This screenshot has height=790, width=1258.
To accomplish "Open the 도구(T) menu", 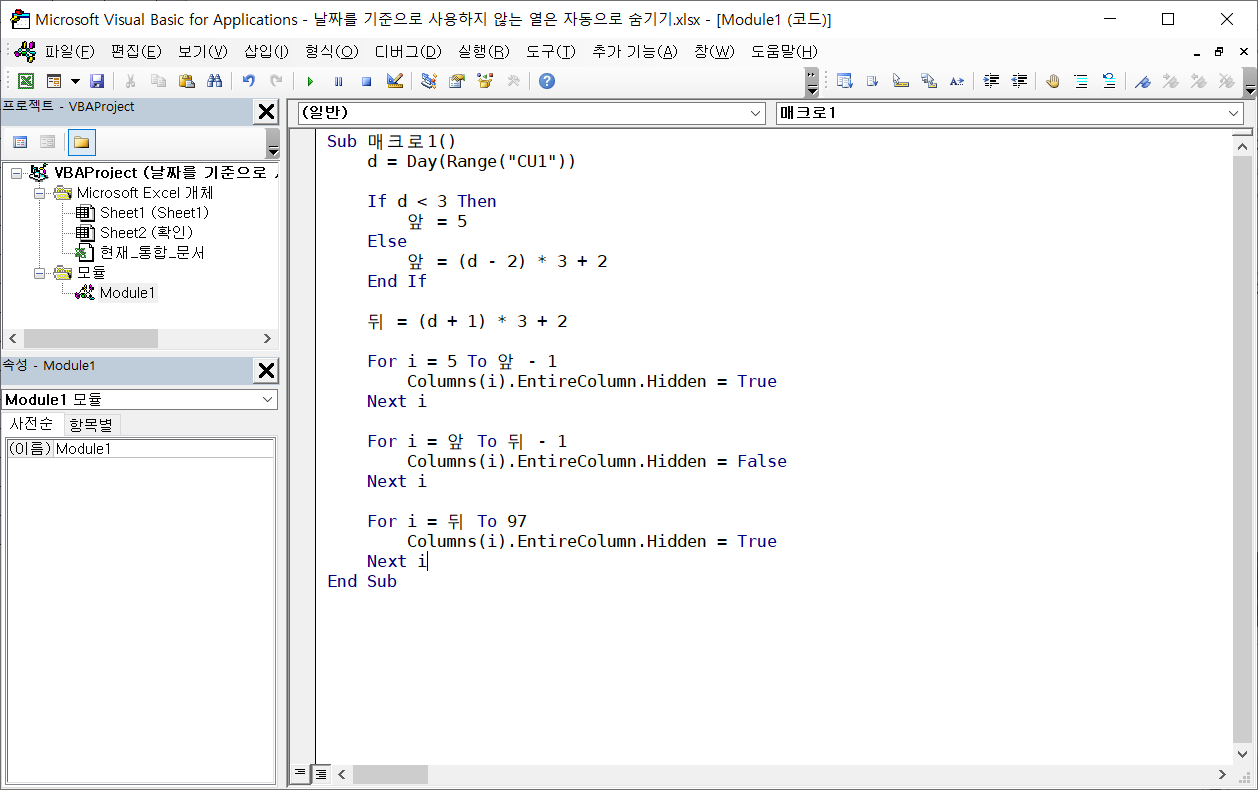I will click(x=551, y=51).
